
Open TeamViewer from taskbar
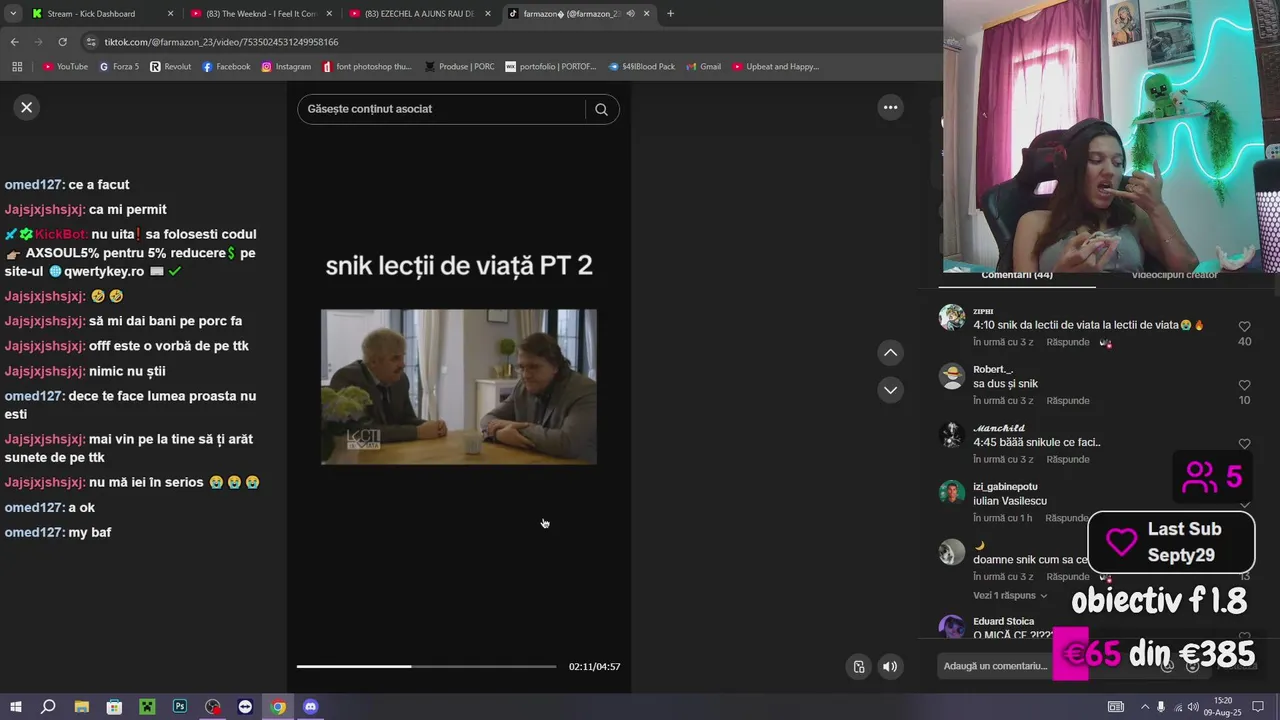point(245,707)
